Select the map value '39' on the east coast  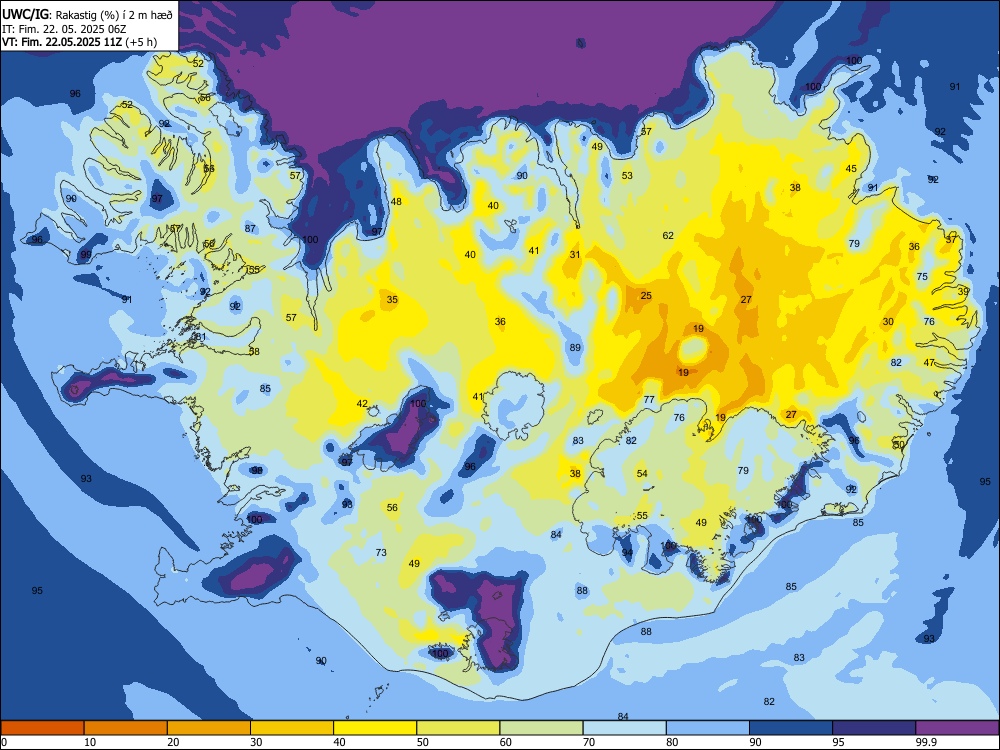pos(964,291)
